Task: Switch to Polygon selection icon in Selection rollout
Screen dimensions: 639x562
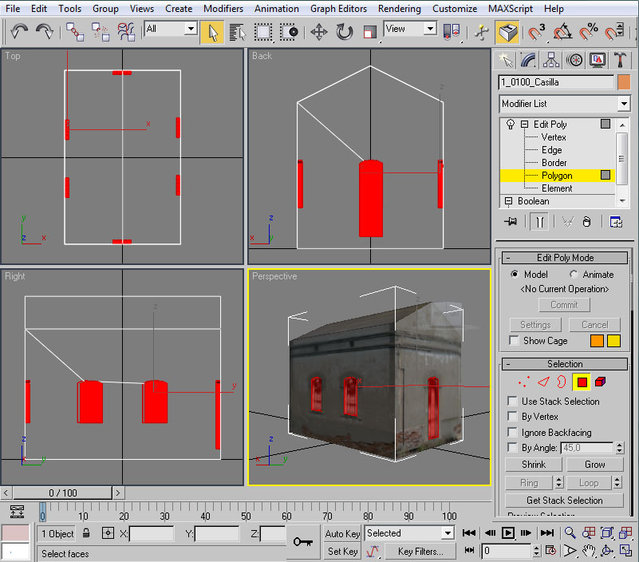Action: click(x=580, y=382)
